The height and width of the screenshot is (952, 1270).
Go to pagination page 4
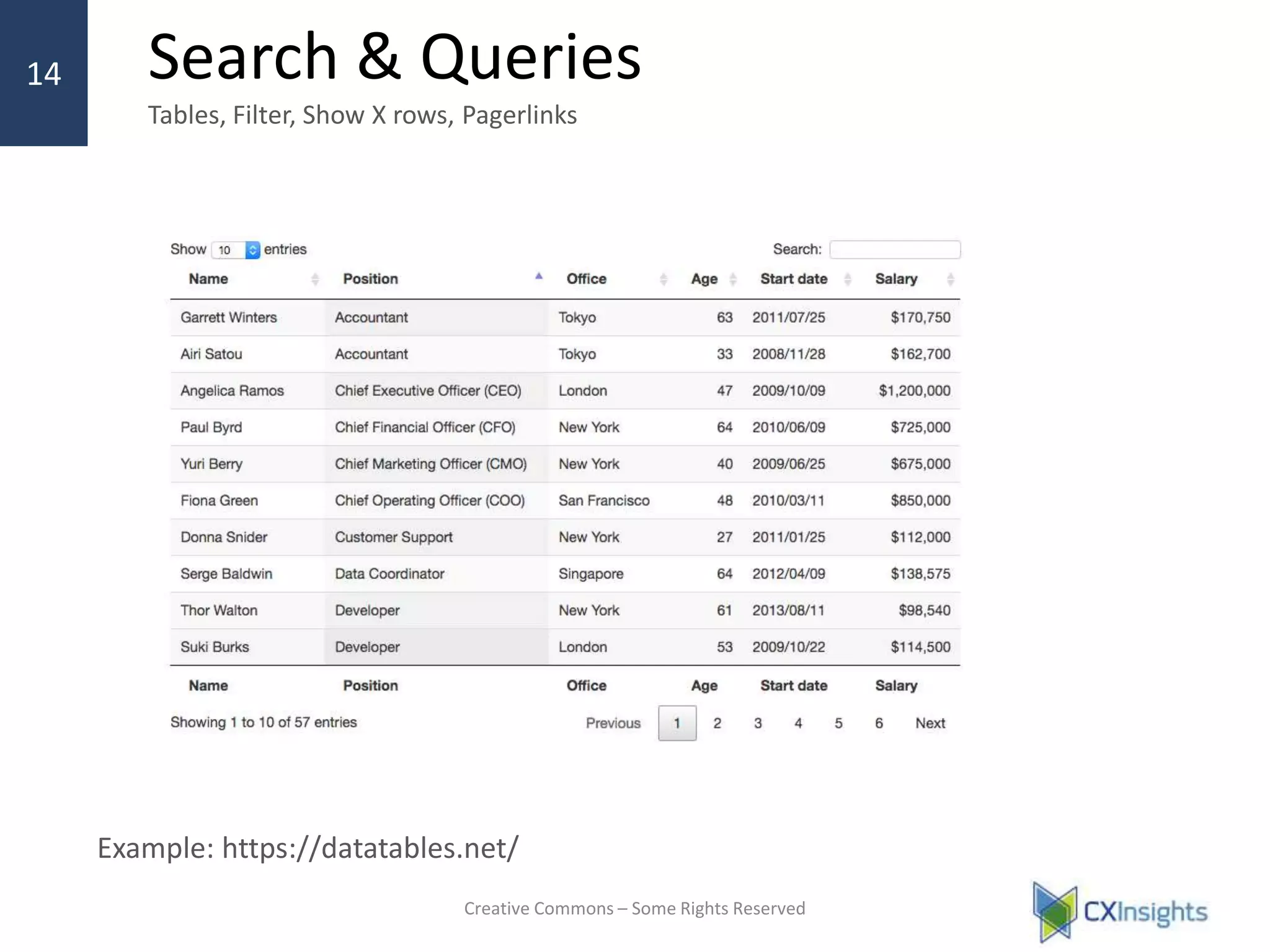798,723
